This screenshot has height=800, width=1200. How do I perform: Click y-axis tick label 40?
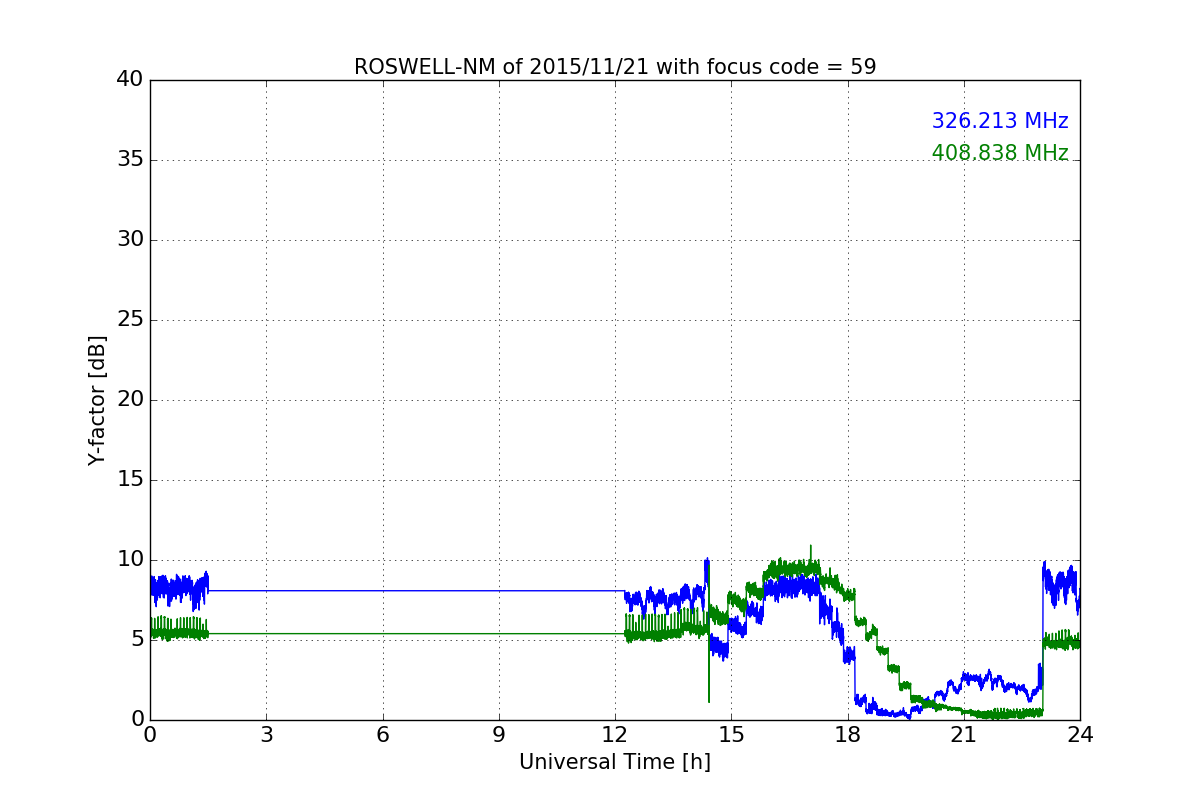[x=130, y=80]
